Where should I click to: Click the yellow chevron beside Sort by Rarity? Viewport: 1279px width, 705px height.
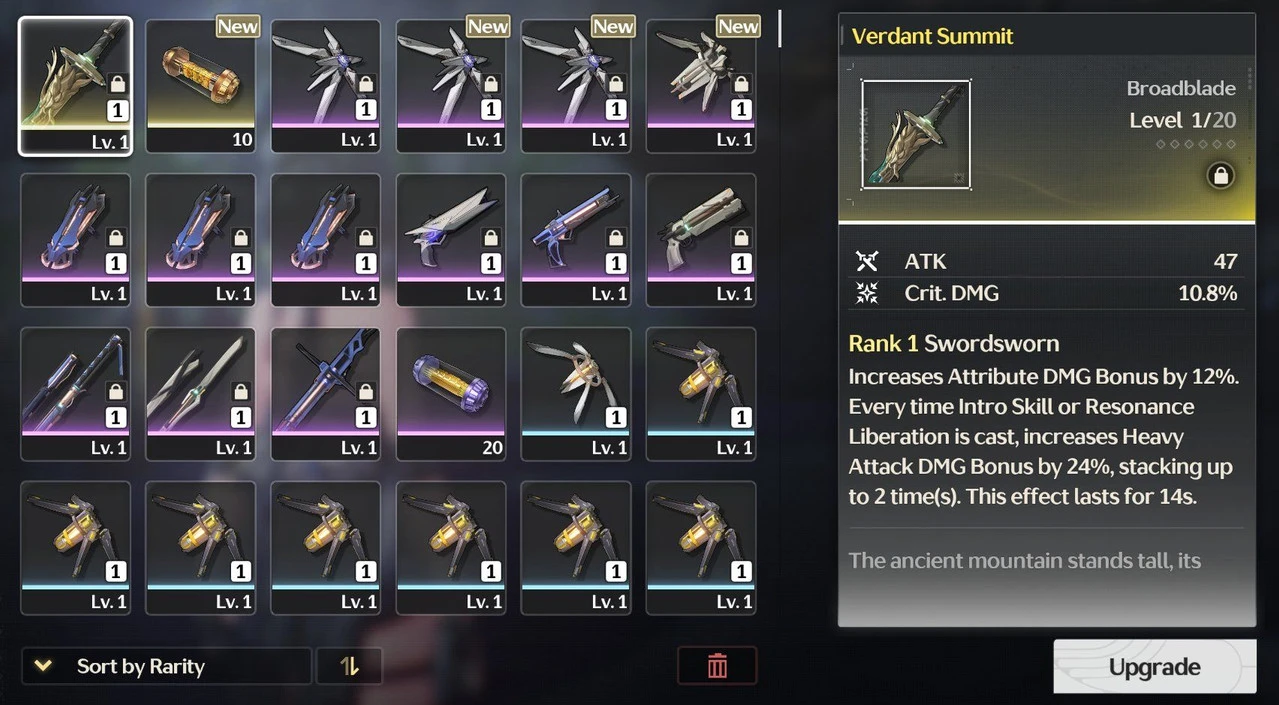point(43,666)
